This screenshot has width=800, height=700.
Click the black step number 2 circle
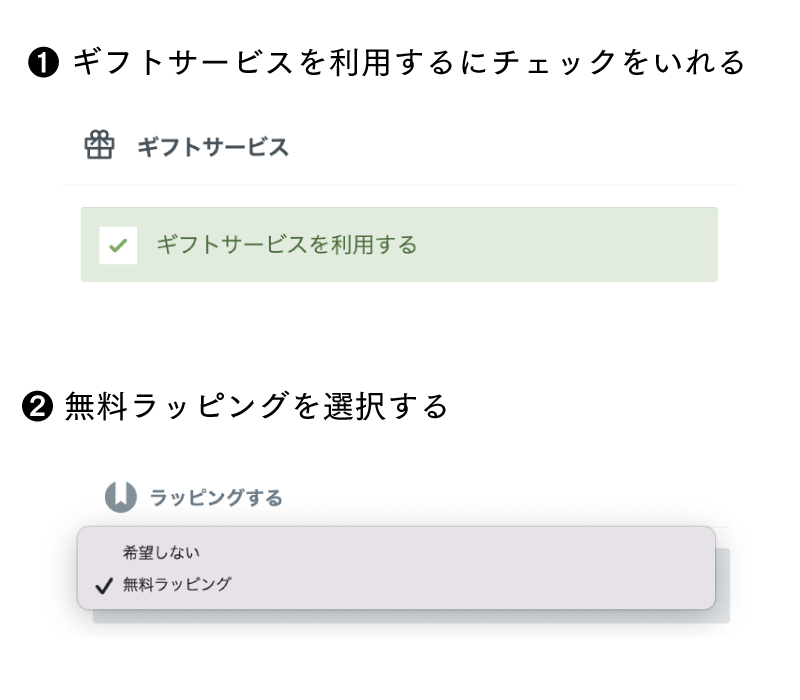[x=37, y=407]
